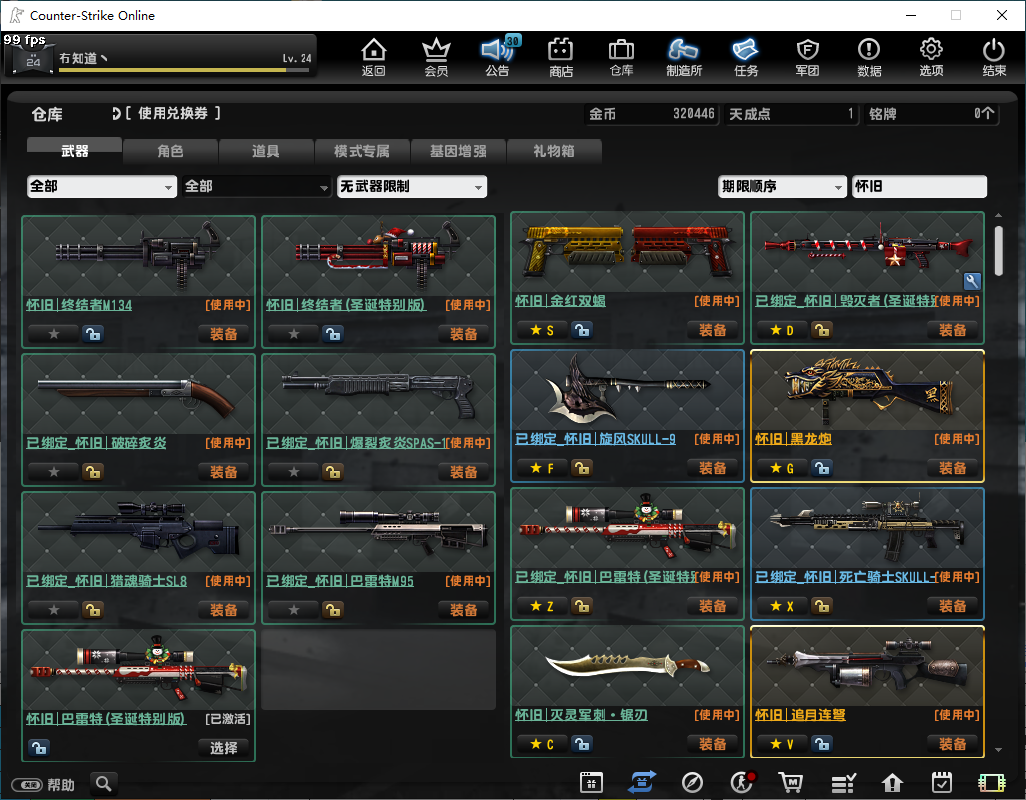Switch to the 基因增强 tab
This screenshot has width=1026, height=800.
coord(458,151)
